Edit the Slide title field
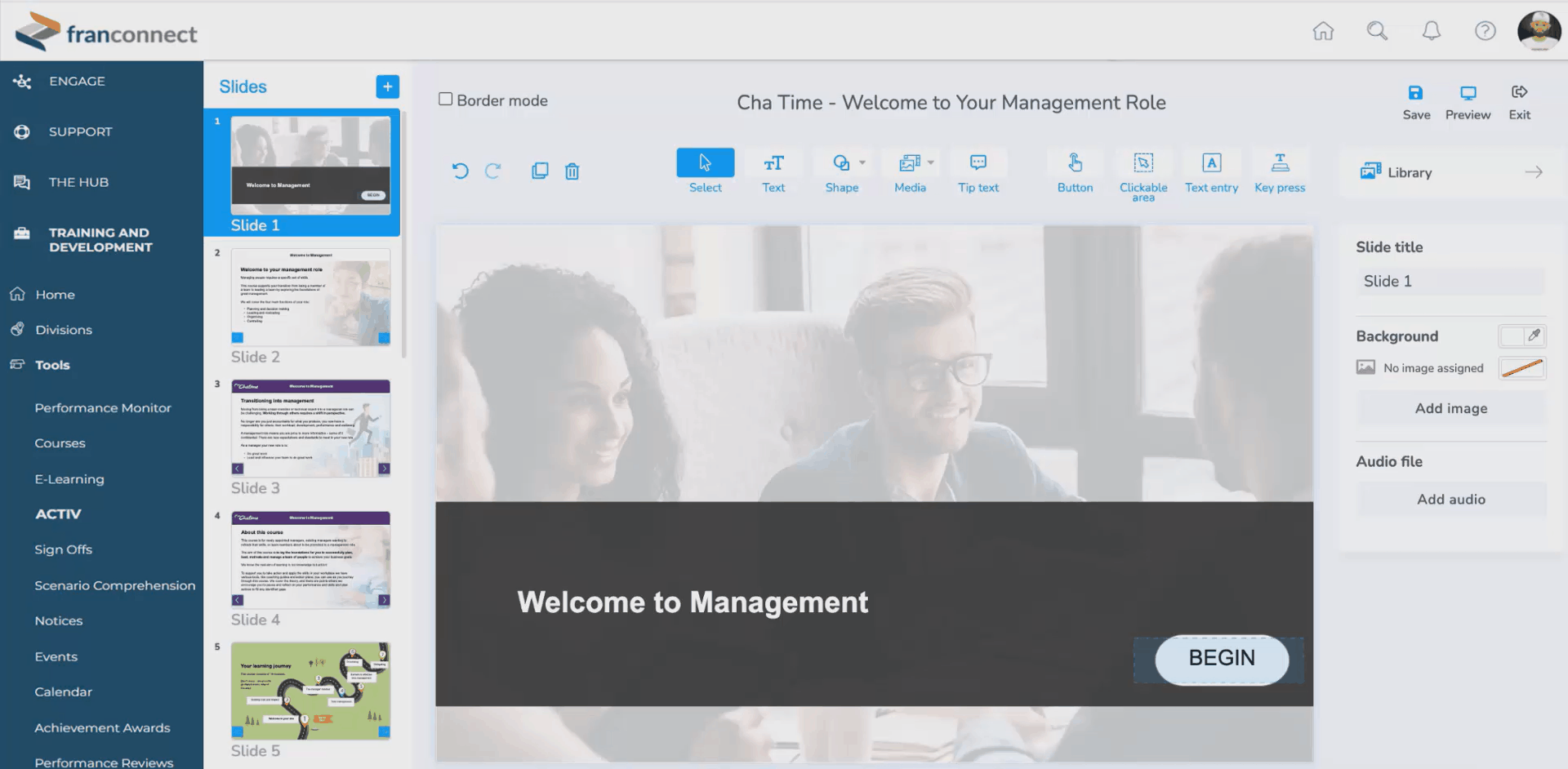This screenshot has height=769, width=1568. [1451, 282]
